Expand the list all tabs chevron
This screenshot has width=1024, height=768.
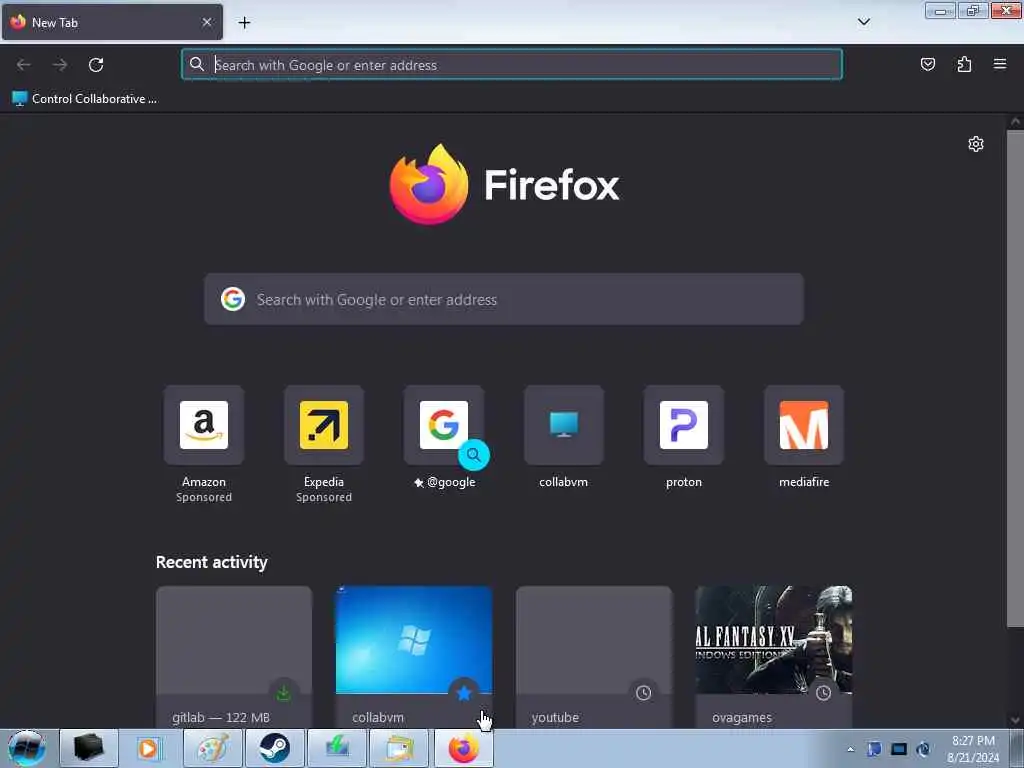point(863,22)
